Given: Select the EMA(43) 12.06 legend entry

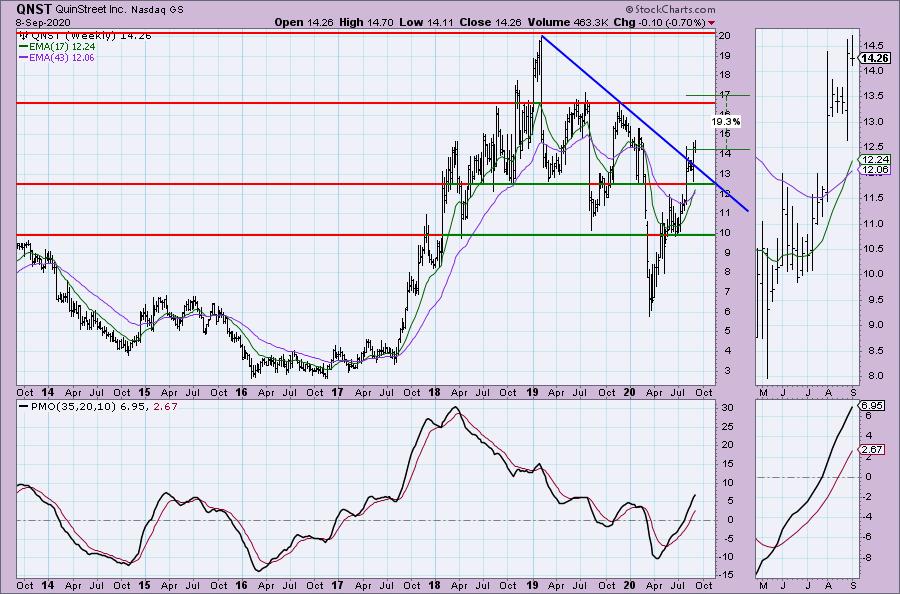Looking at the screenshot, I should click(57, 57).
